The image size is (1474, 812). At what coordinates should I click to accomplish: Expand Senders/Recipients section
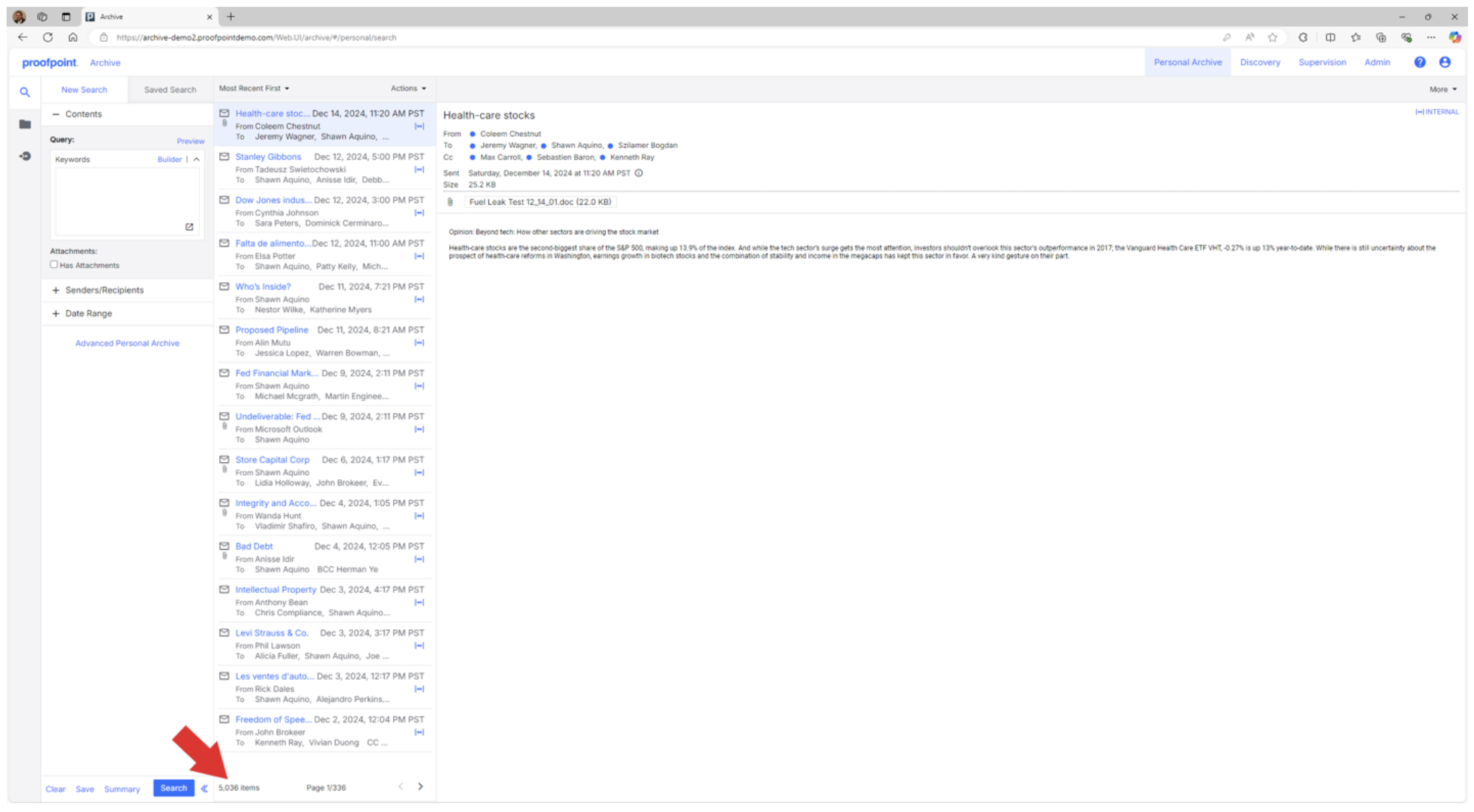click(56, 290)
